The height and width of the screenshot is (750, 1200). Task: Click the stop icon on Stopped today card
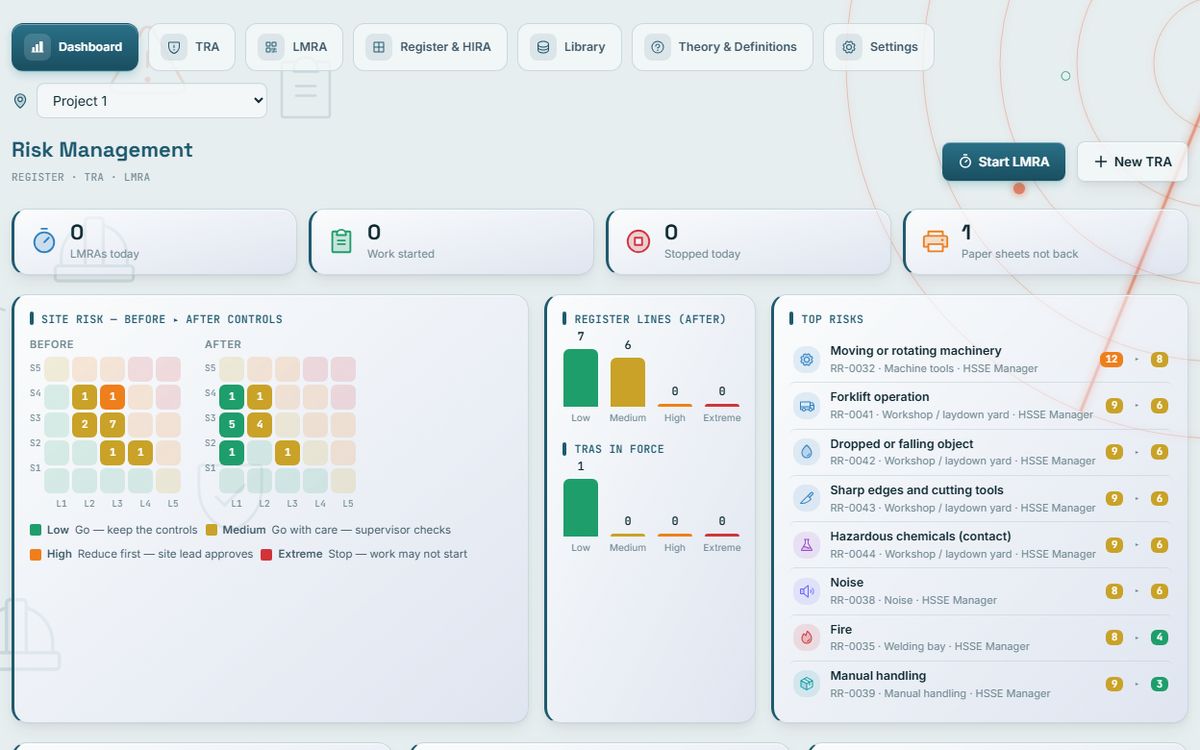click(x=638, y=241)
